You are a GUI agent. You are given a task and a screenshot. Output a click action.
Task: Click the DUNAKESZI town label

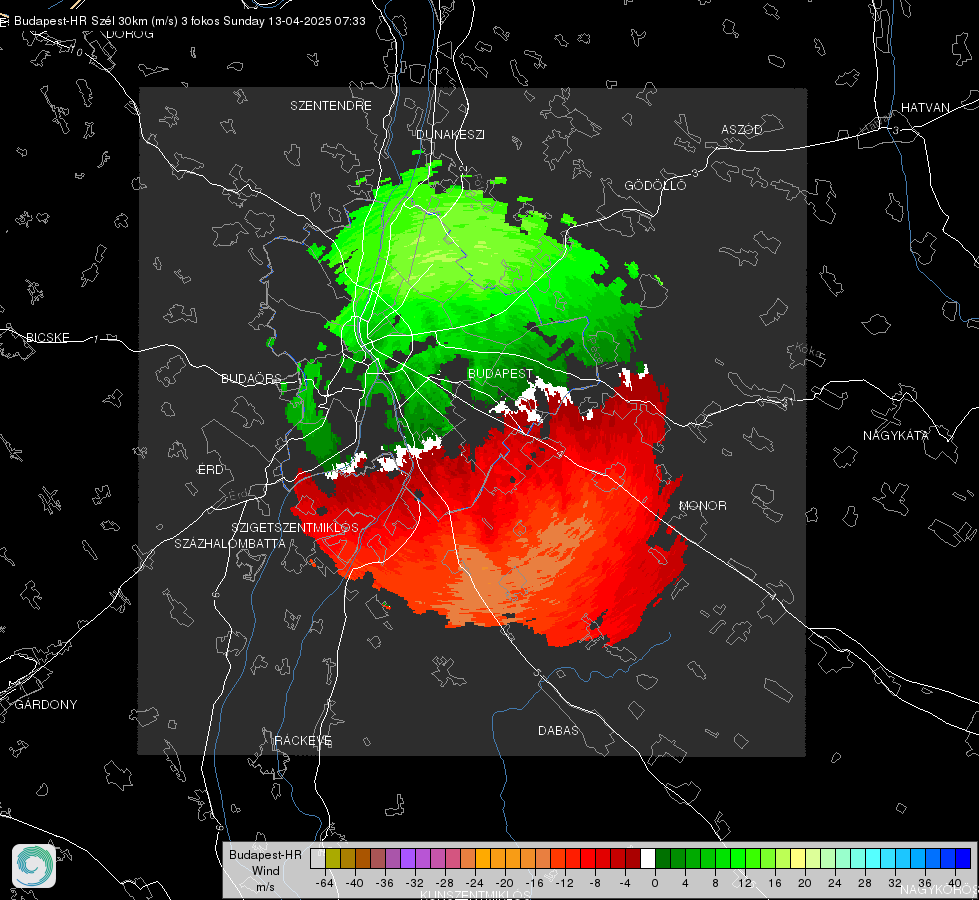pyautogui.click(x=450, y=134)
